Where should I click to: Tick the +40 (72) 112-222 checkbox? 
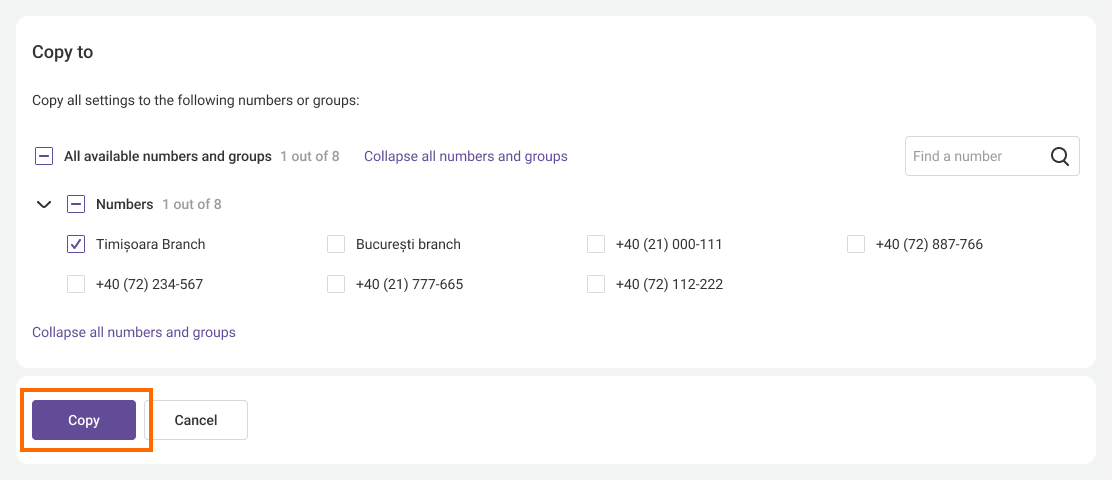[596, 284]
